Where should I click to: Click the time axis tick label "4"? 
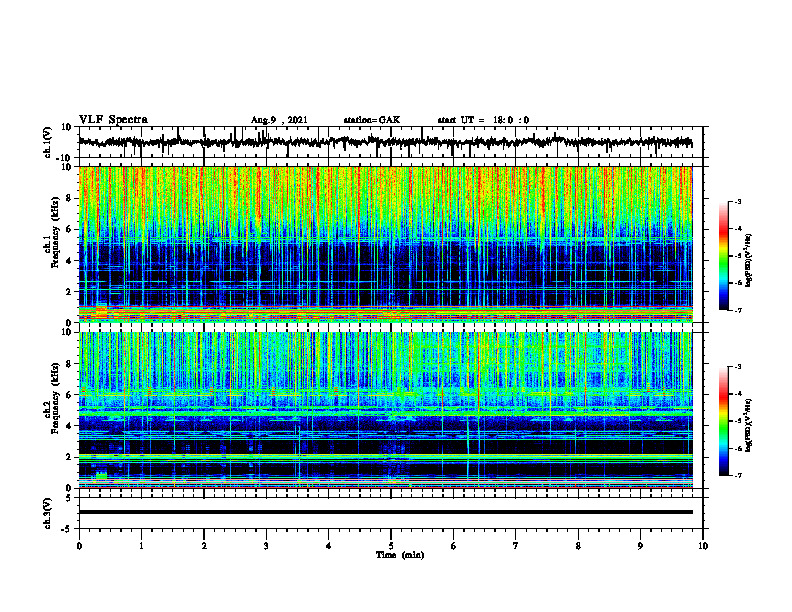329,546
